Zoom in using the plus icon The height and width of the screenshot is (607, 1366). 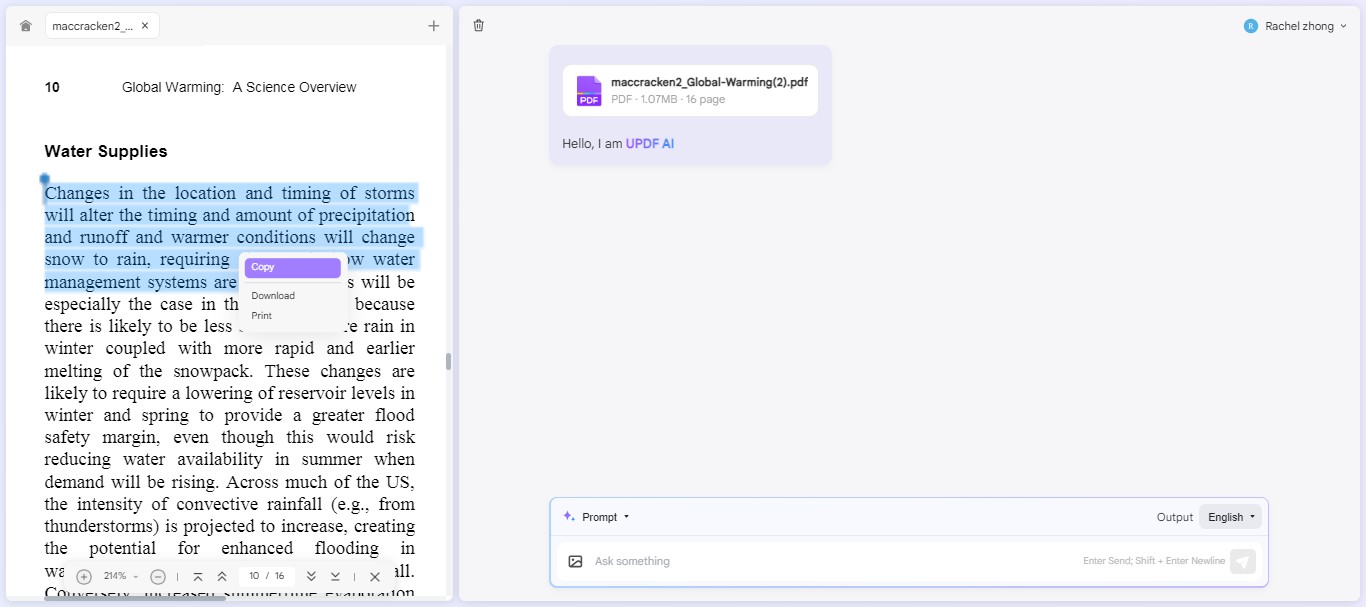coord(84,576)
